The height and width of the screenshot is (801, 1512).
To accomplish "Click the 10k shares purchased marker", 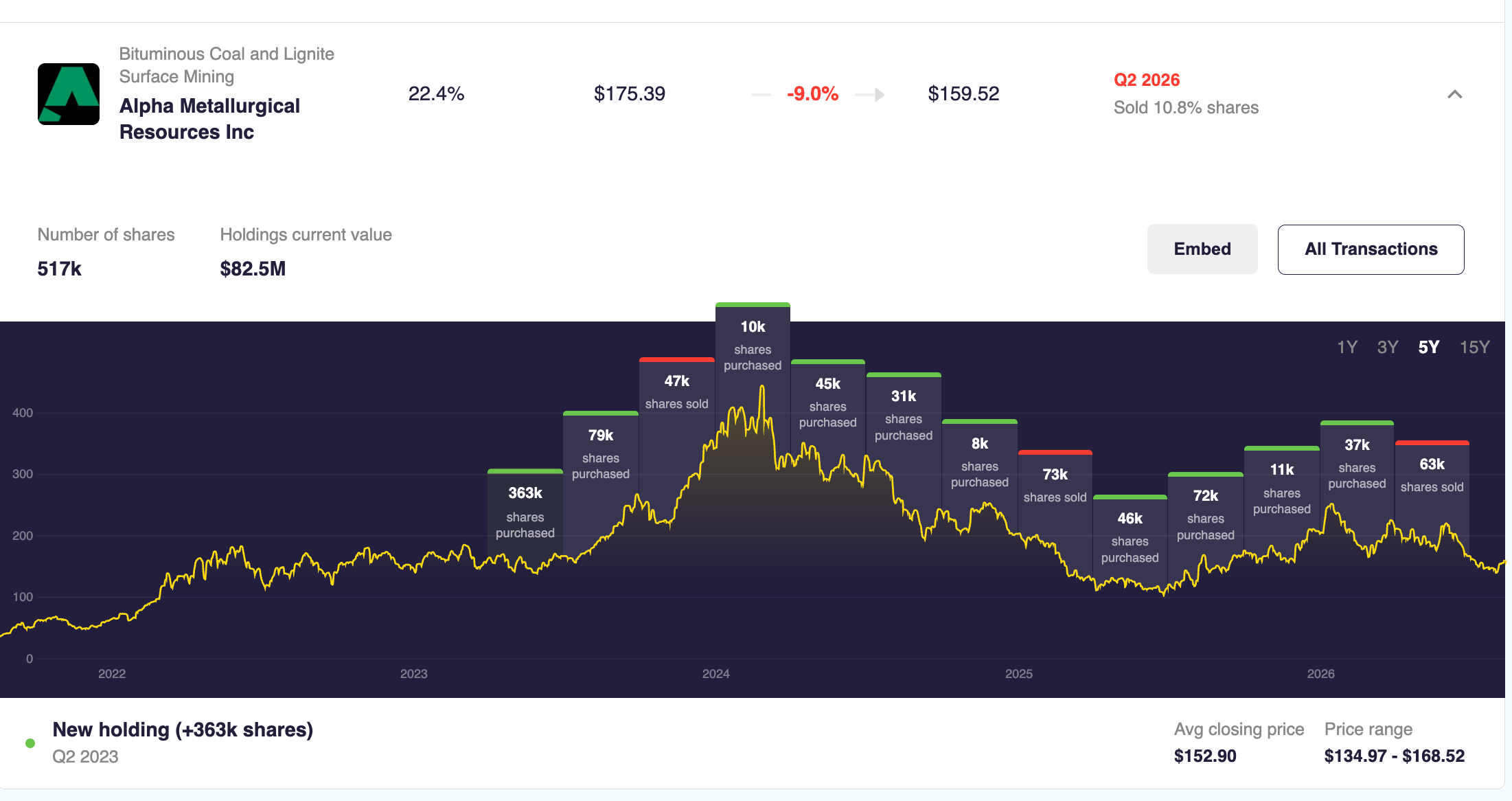I will tap(753, 345).
